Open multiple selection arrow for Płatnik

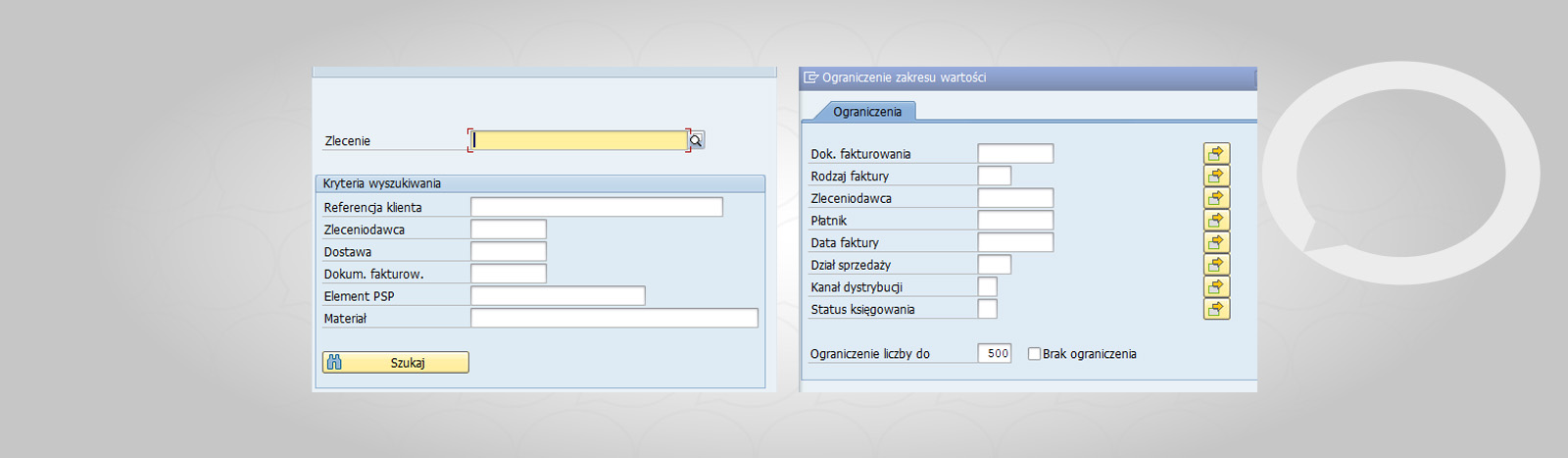point(1216,220)
